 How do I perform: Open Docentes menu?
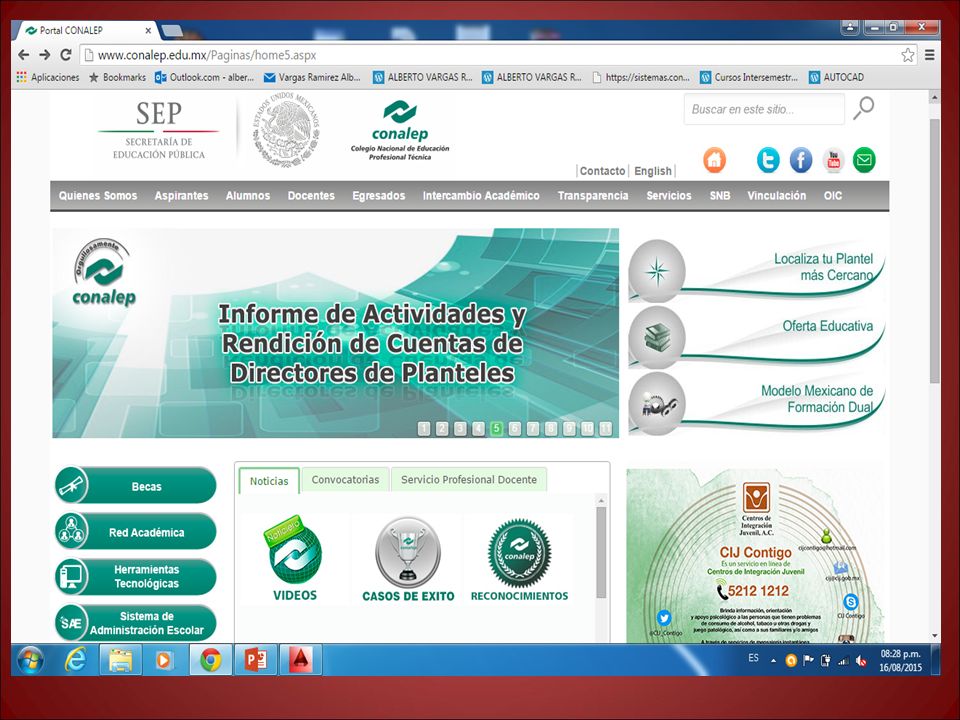pyautogui.click(x=311, y=196)
